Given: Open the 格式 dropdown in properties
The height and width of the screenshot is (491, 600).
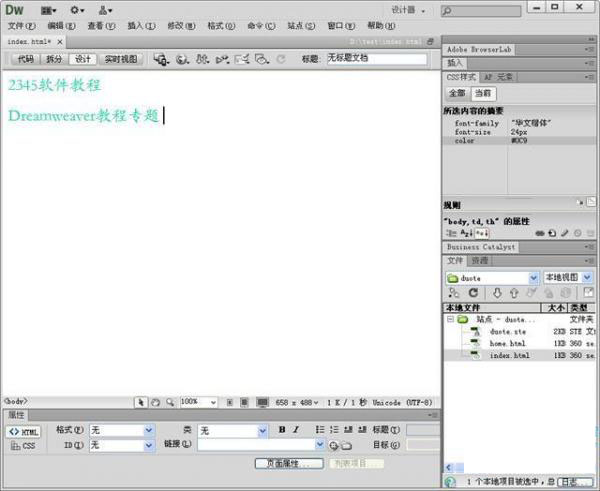Looking at the screenshot, I should click(x=149, y=431).
